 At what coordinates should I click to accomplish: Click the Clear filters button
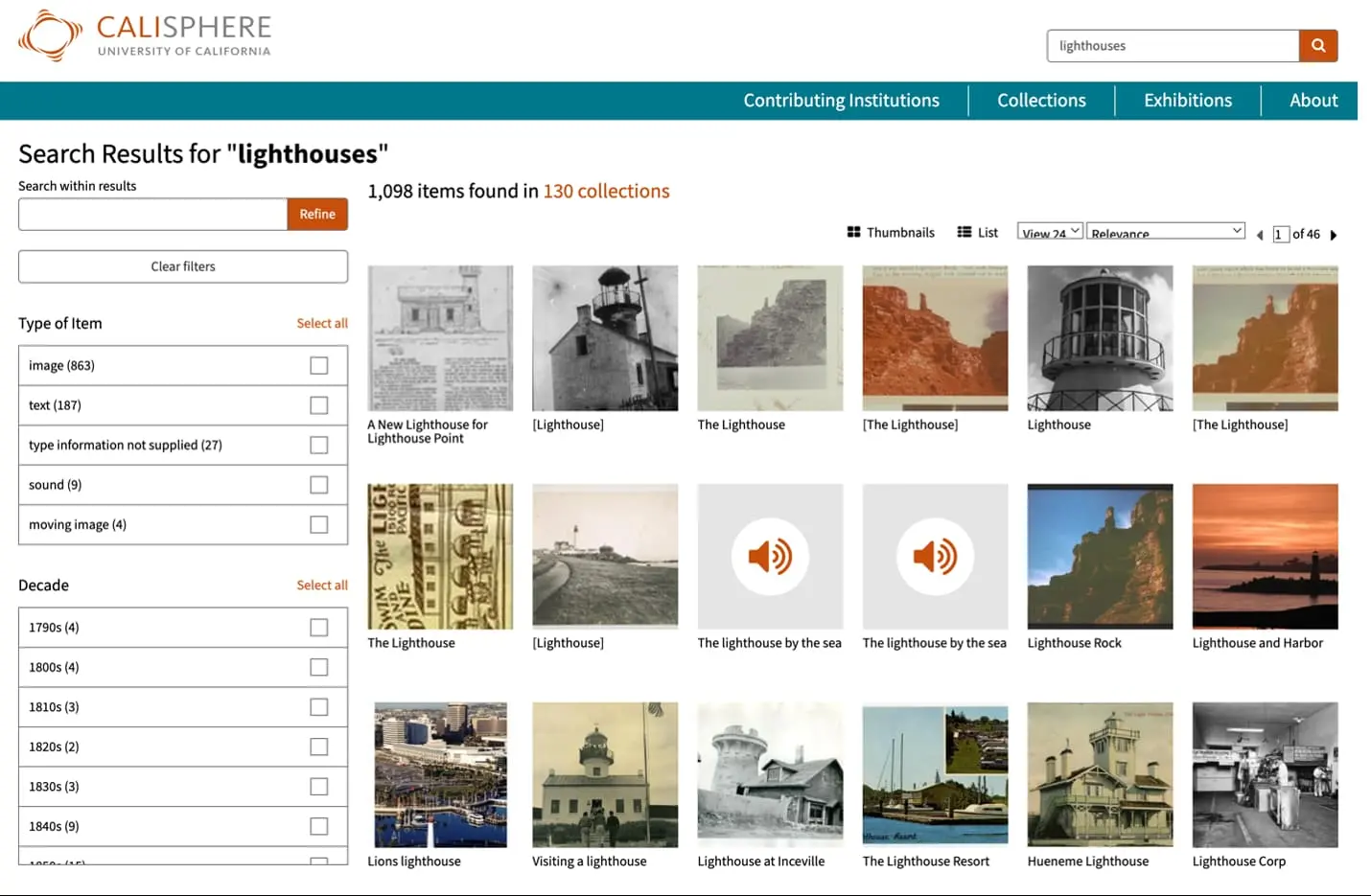(183, 266)
